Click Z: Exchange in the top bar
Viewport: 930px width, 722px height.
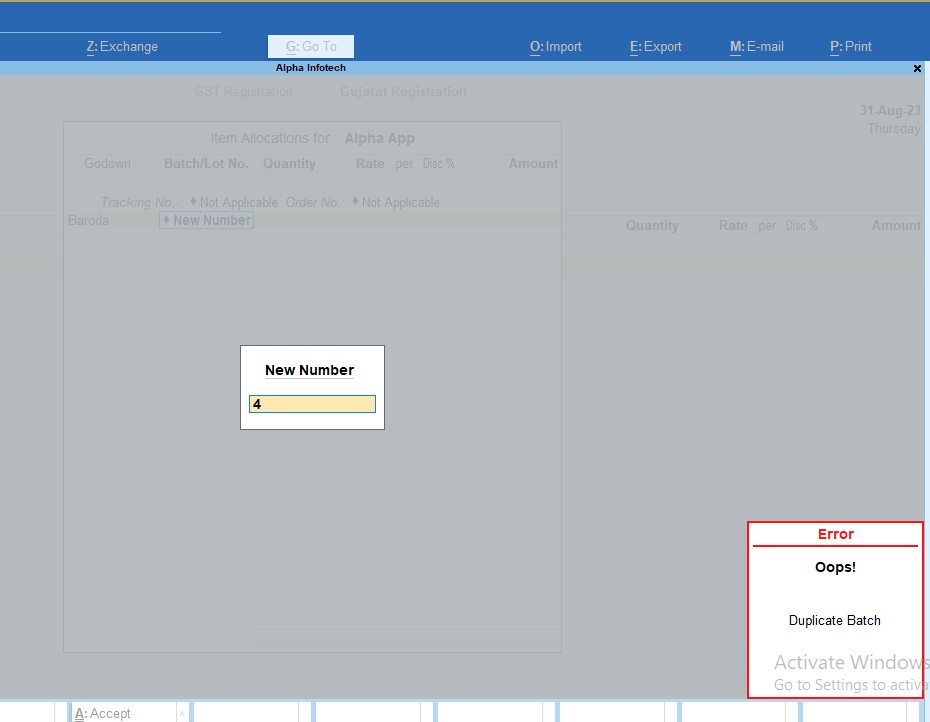(123, 46)
